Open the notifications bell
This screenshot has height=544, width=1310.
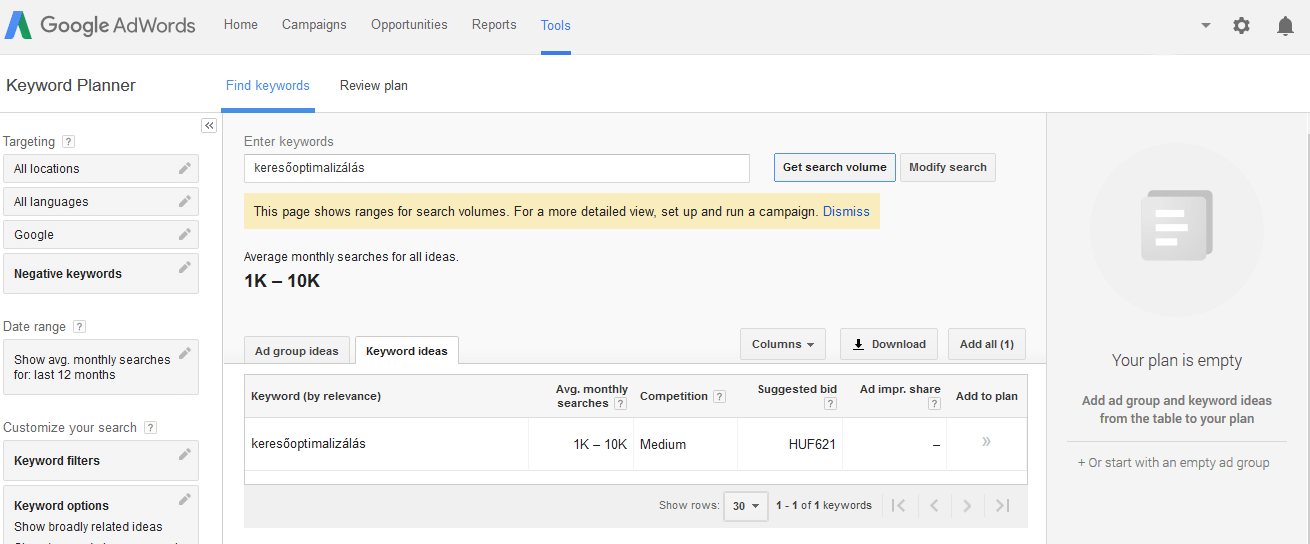click(1285, 26)
